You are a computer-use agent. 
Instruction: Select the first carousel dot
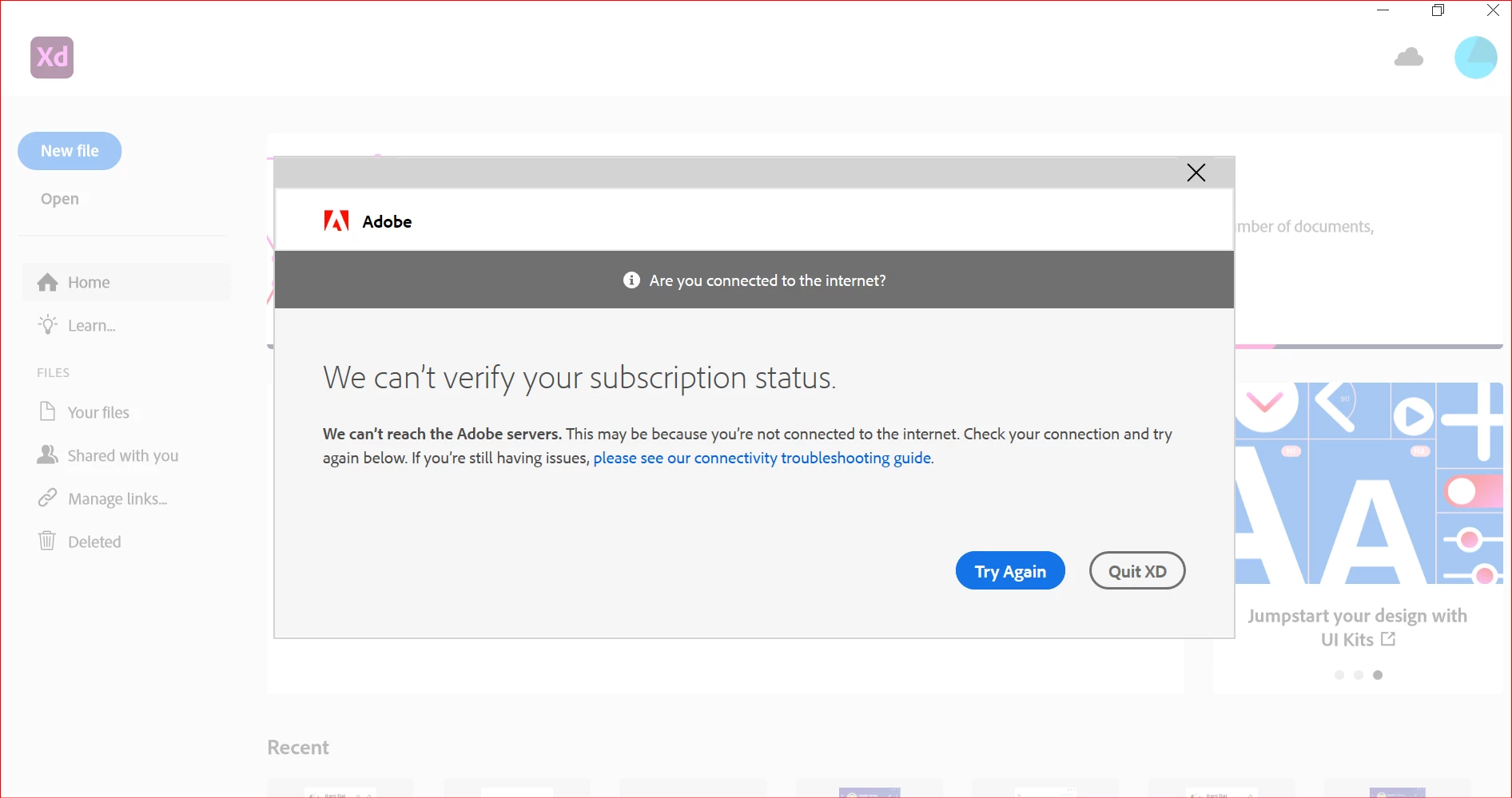tap(1339, 675)
